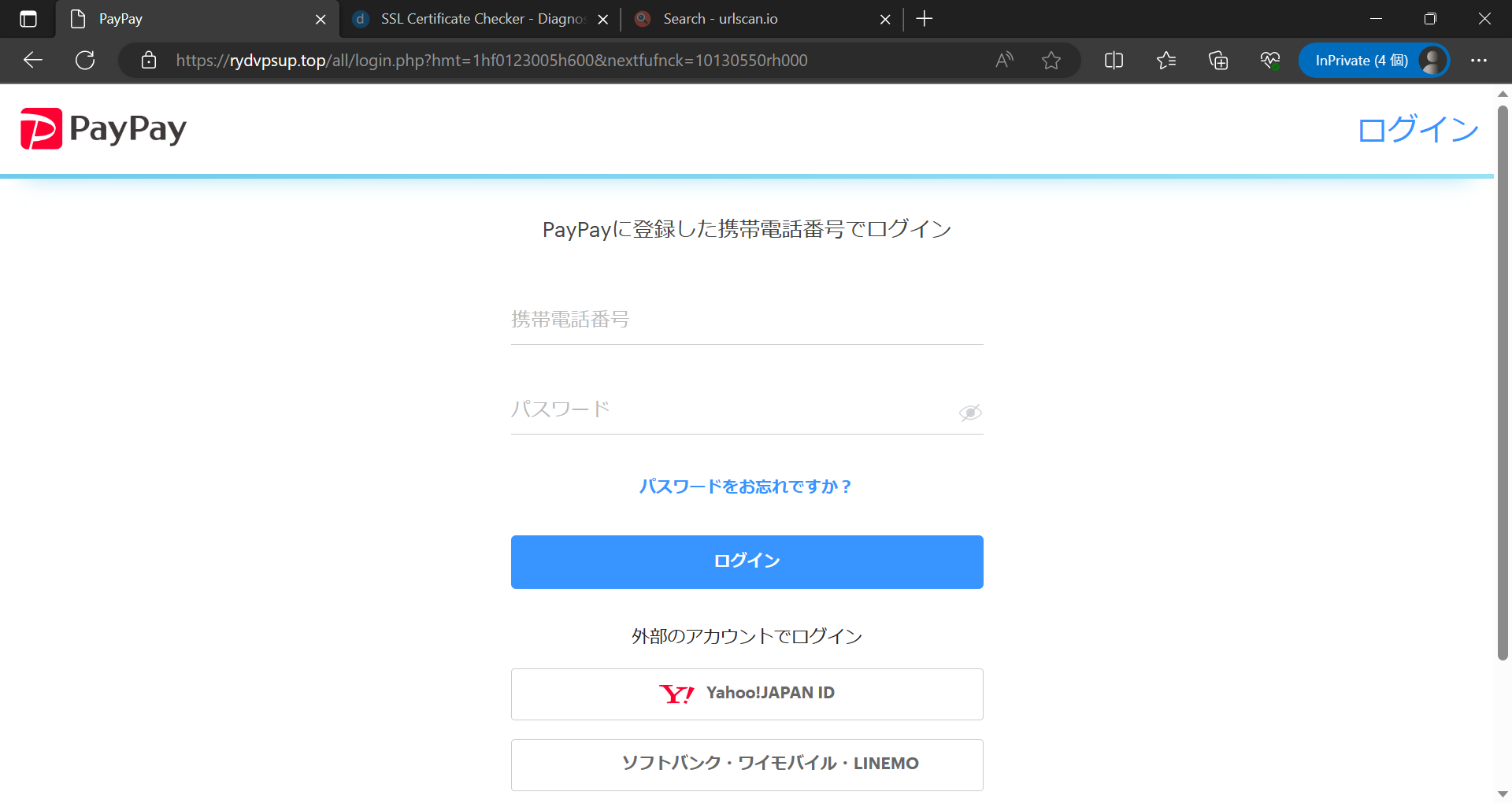Click the page vertical scrollbar thumb
The width and height of the screenshot is (1512, 803).
pyautogui.click(x=1503, y=381)
